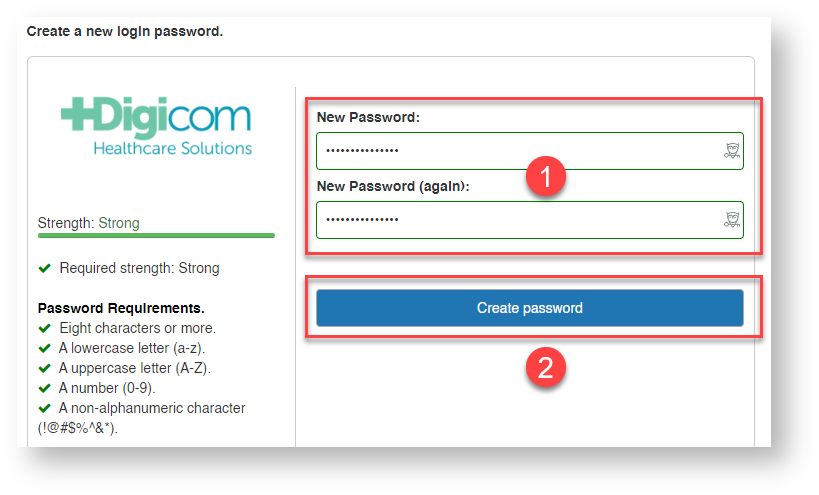
Task: Click checkmark beside A number (0-9)
Action: point(45,388)
